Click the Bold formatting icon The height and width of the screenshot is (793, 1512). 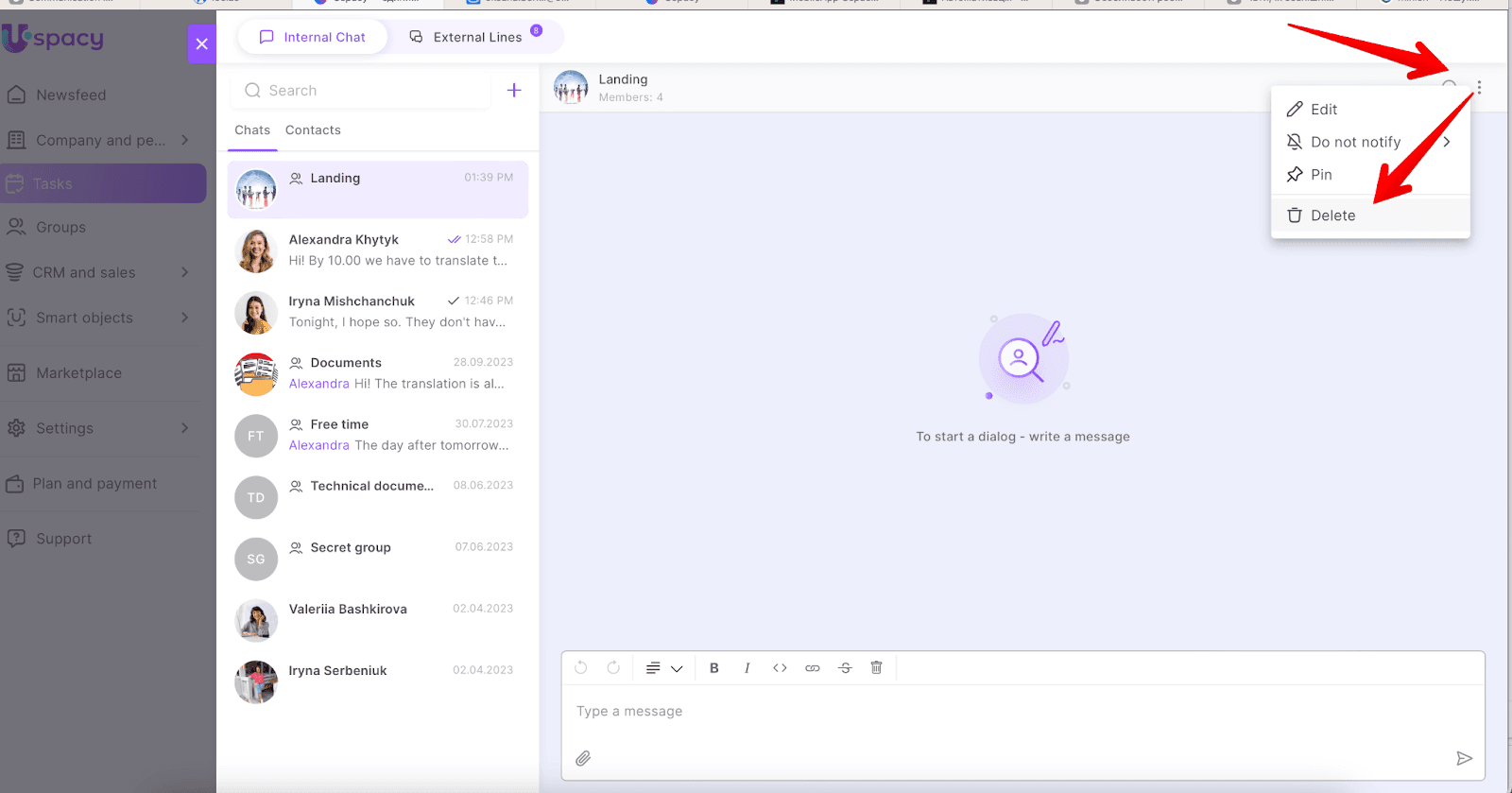714,668
